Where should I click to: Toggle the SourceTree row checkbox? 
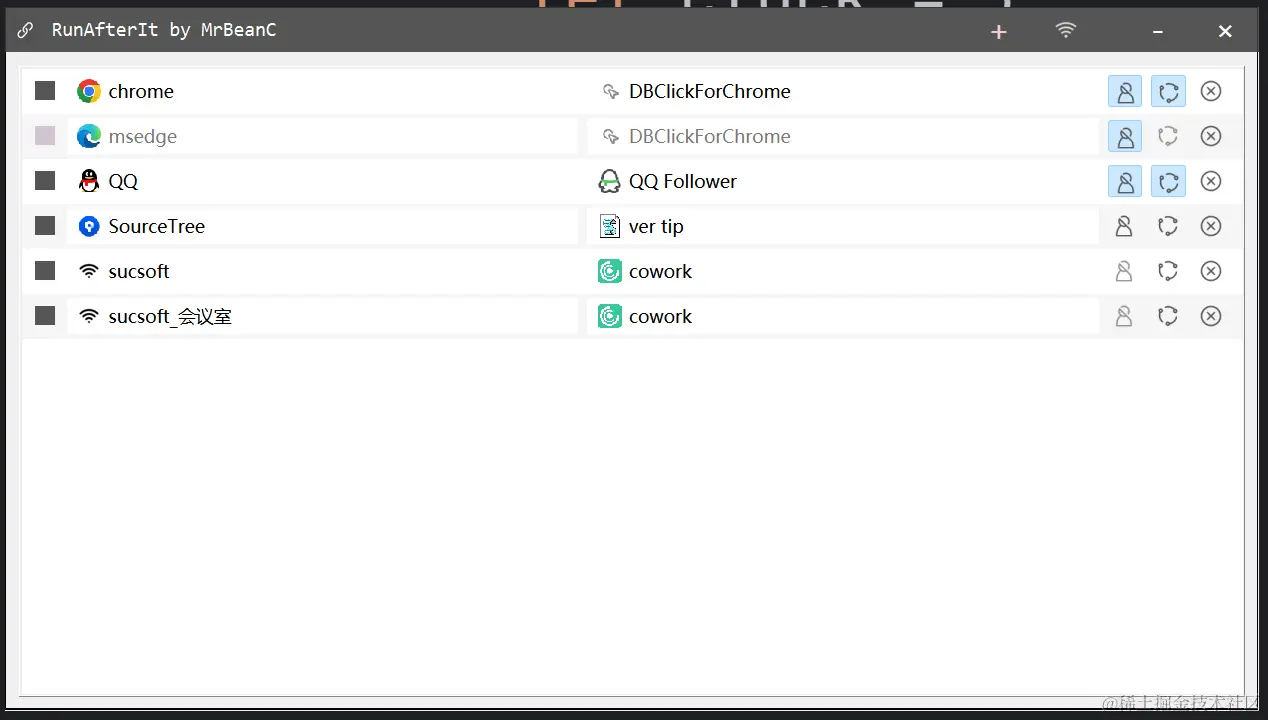(x=45, y=226)
